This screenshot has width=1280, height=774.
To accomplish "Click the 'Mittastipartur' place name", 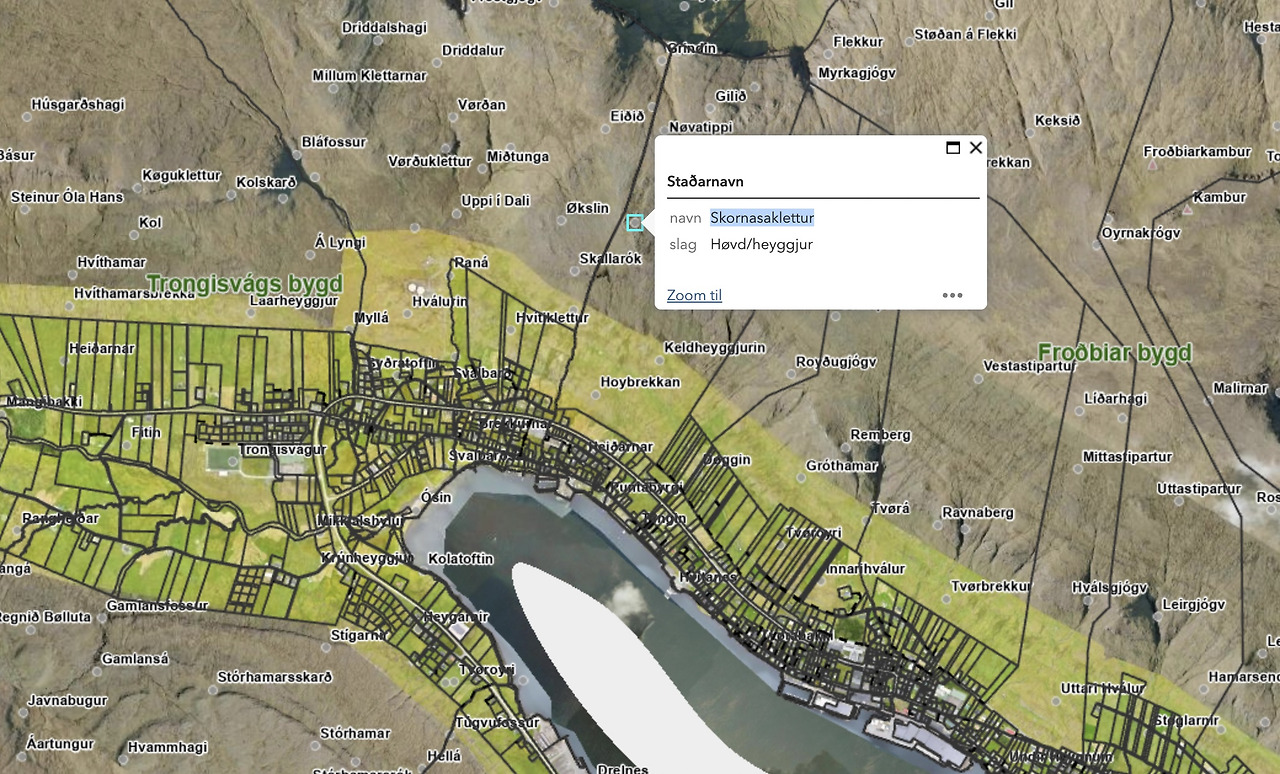I will click(x=1127, y=456).
